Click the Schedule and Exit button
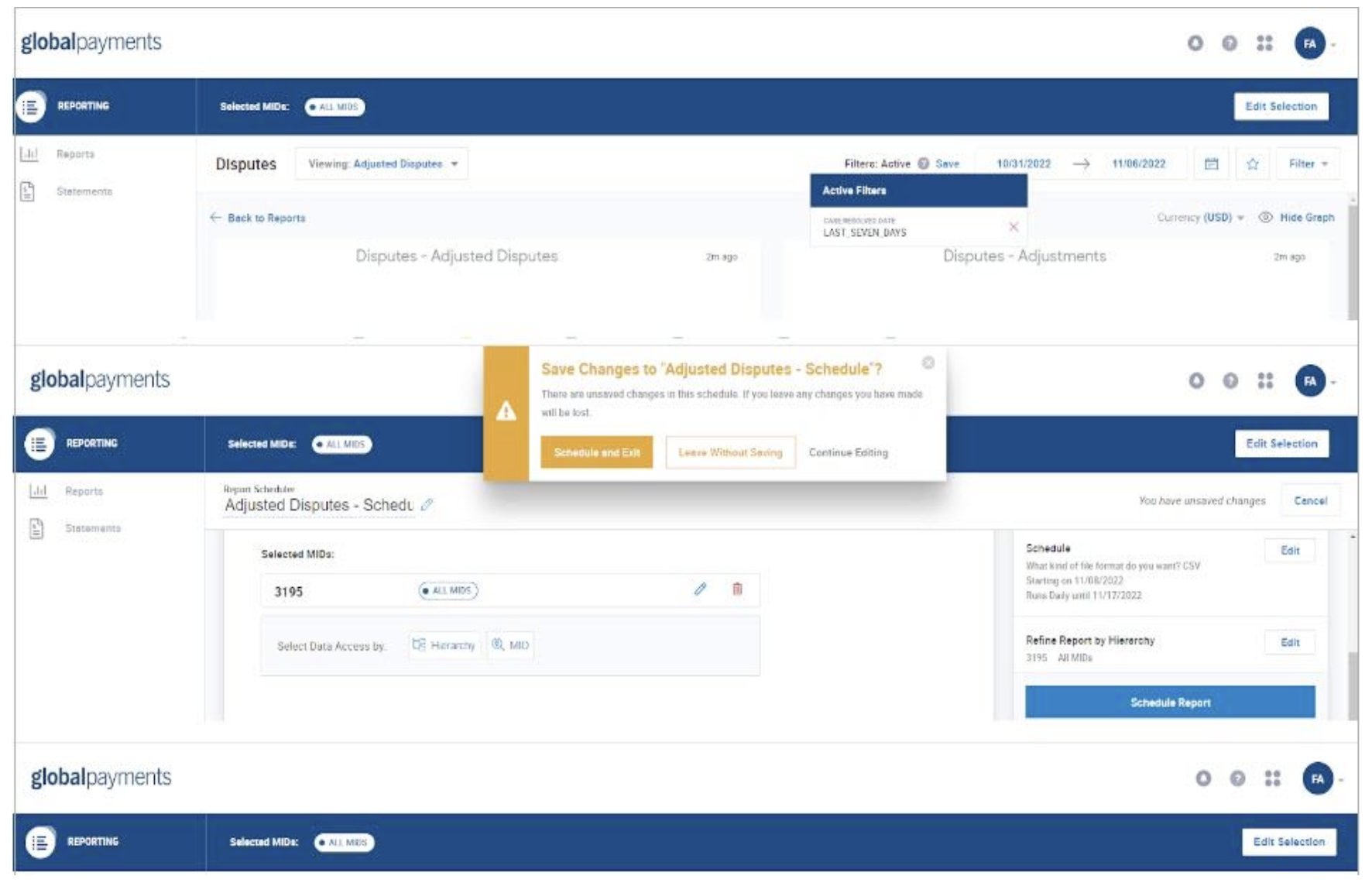 tap(596, 452)
